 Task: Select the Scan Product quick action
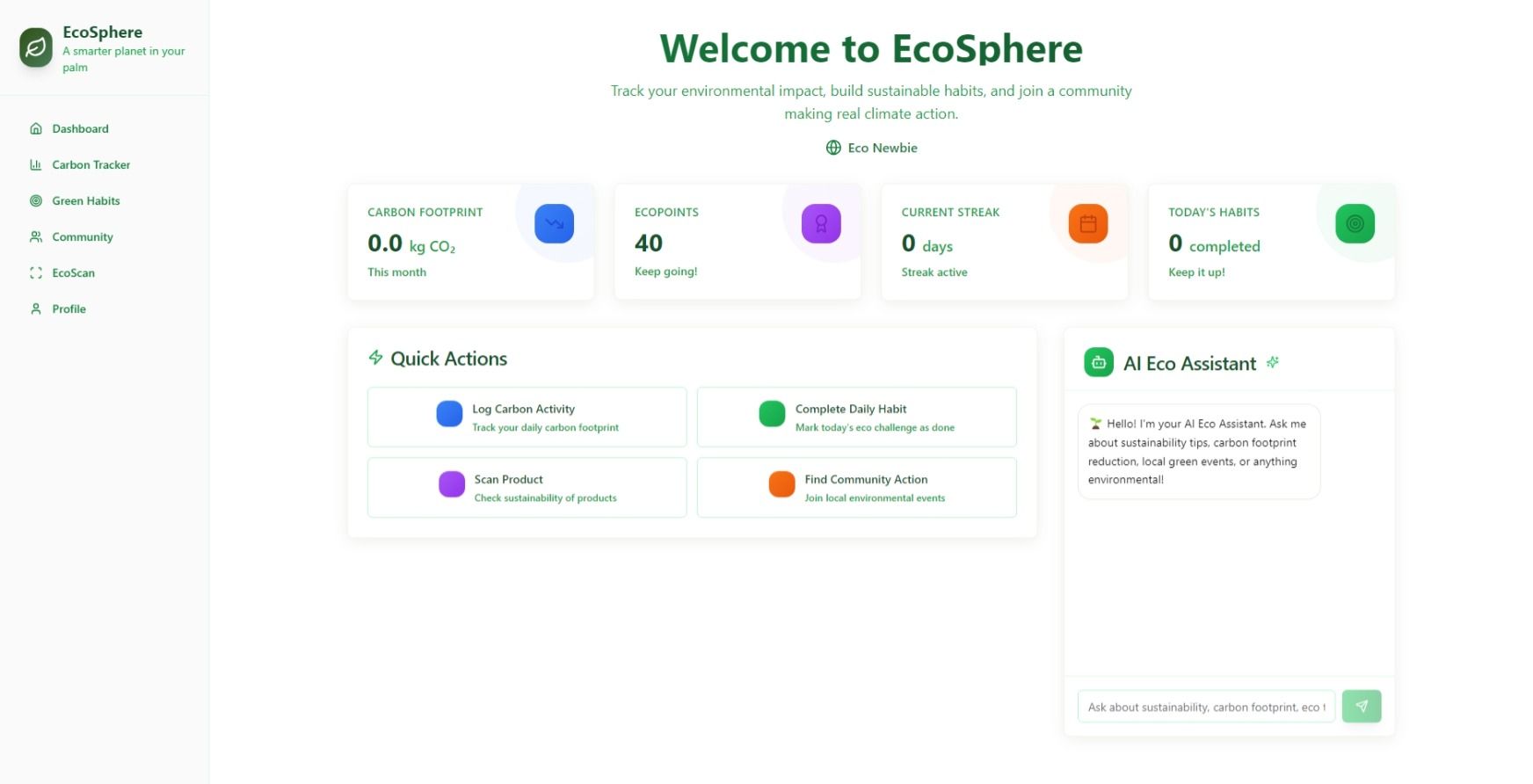point(527,487)
